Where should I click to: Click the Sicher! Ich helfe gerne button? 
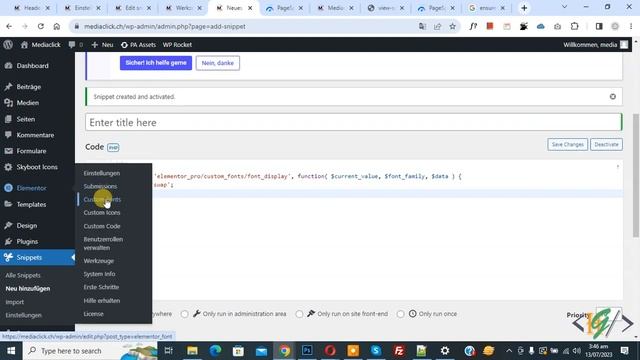point(156,63)
